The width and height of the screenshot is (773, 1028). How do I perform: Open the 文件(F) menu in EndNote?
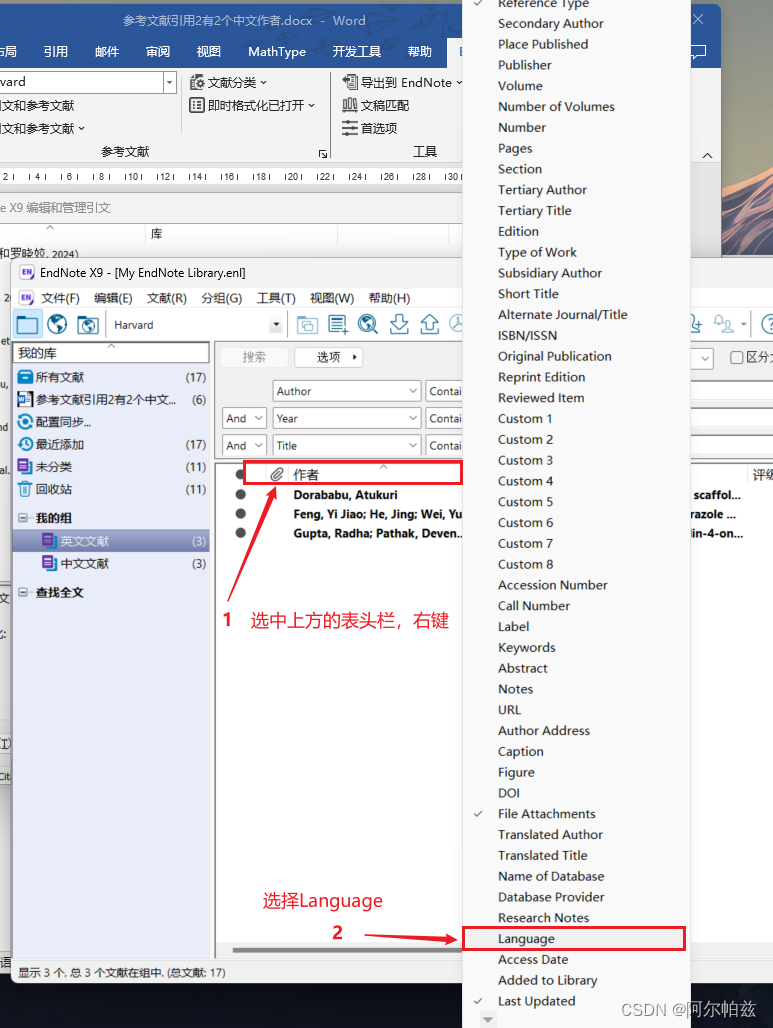pyautogui.click(x=60, y=298)
